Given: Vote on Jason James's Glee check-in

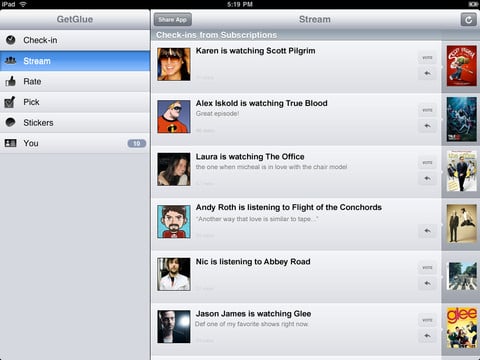Looking at the screenshot, I should click(427, 320).
